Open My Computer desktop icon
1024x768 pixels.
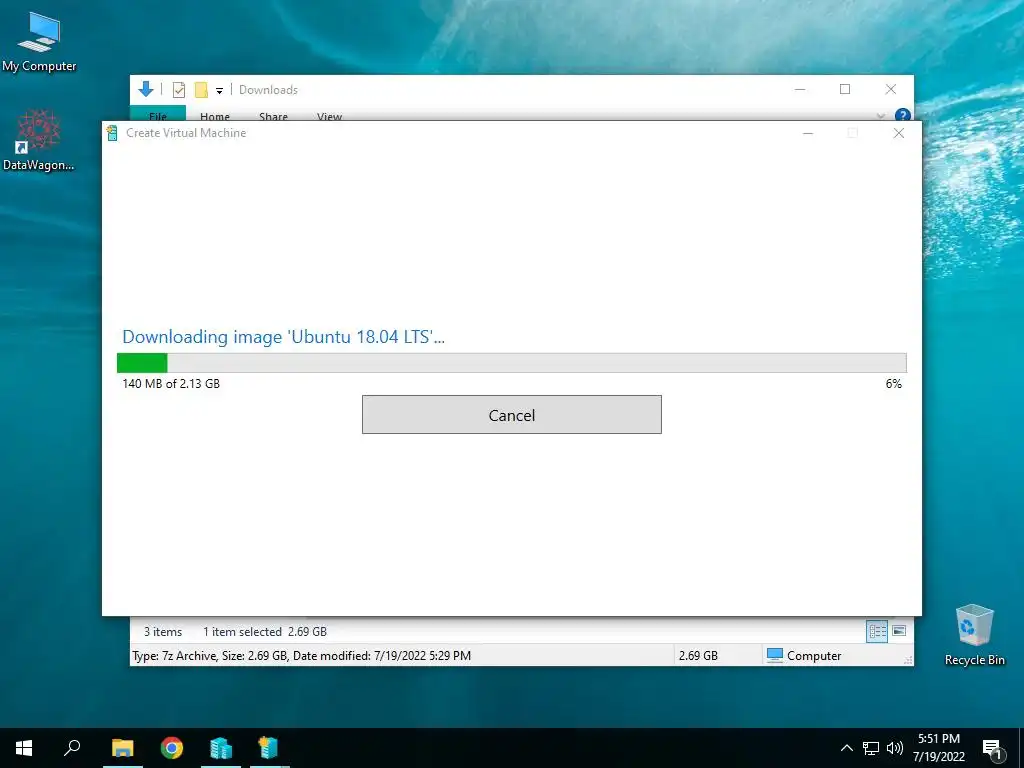(x=39, y=41)
